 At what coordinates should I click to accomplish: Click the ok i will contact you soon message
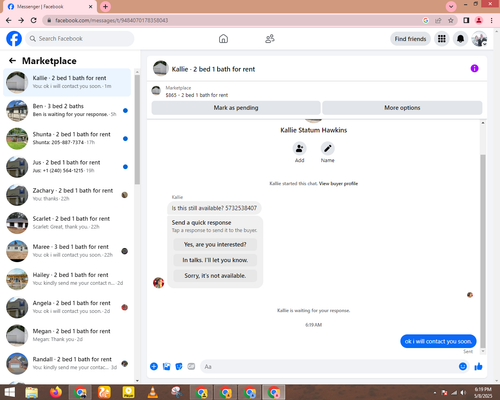pos(438,341)
